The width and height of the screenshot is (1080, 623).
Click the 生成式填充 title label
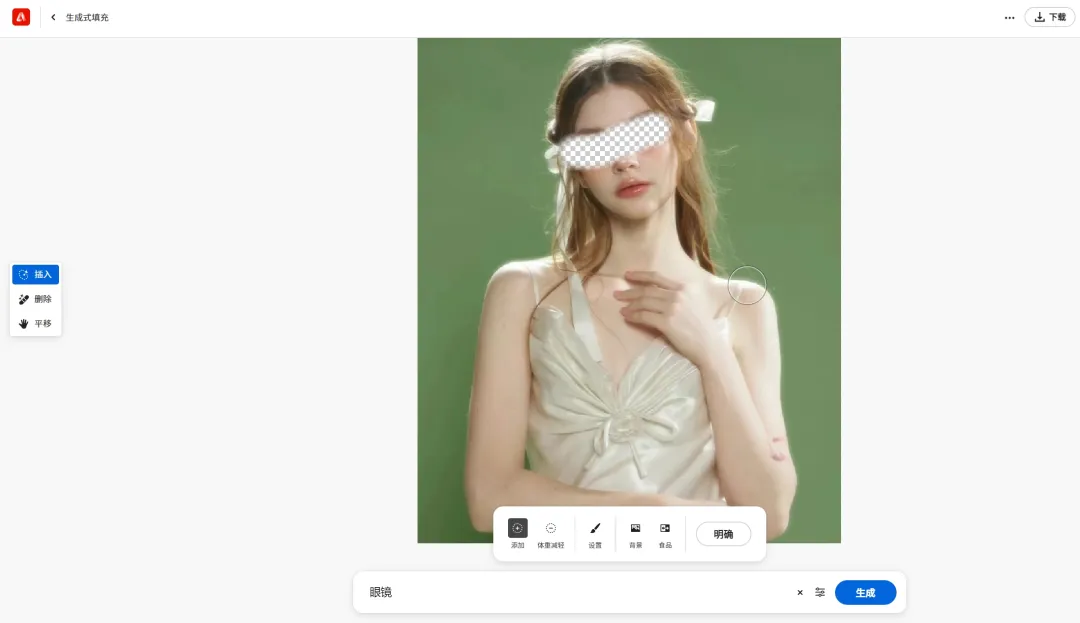[x=87, y=17]
